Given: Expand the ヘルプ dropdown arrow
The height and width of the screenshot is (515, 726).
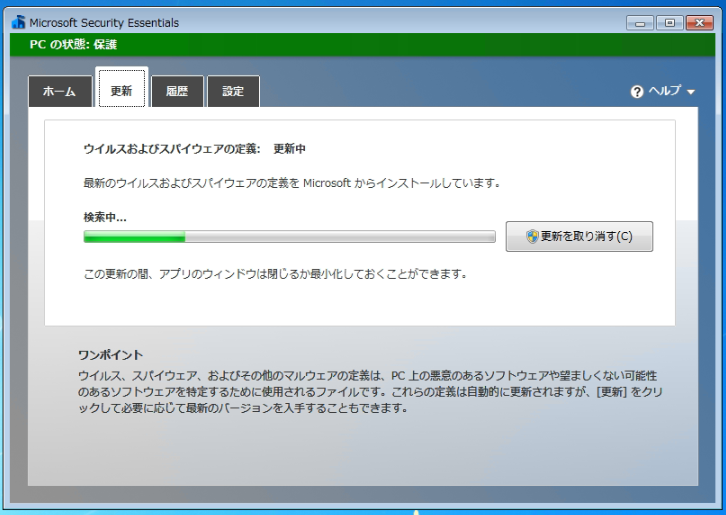Looking at the screenshot, I should [x=691, y=92].
